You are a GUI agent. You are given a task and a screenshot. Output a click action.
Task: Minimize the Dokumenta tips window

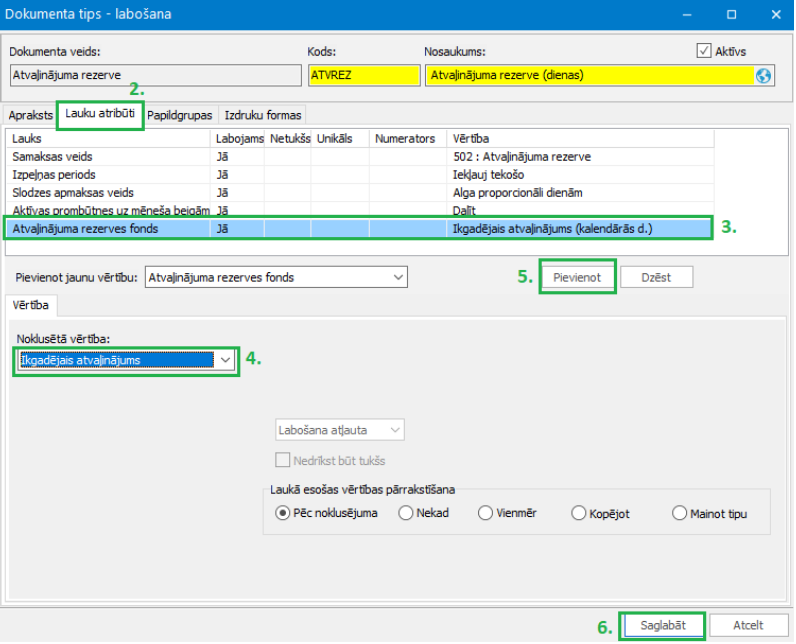pyautogui.click(x=687, y=14)
